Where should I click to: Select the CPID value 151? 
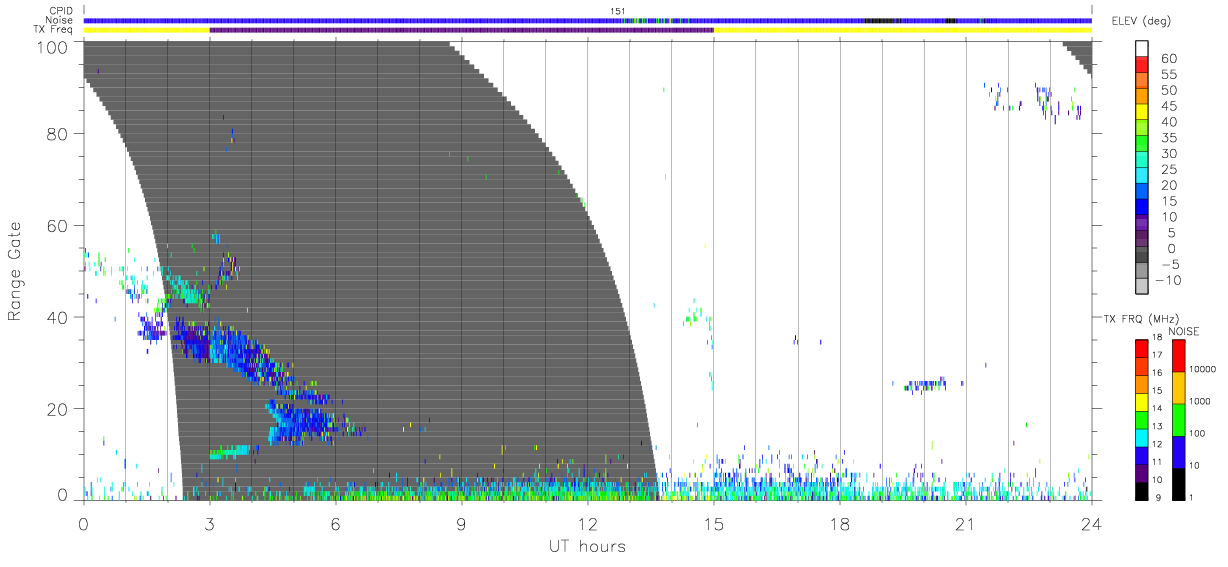tap(617, 11)
